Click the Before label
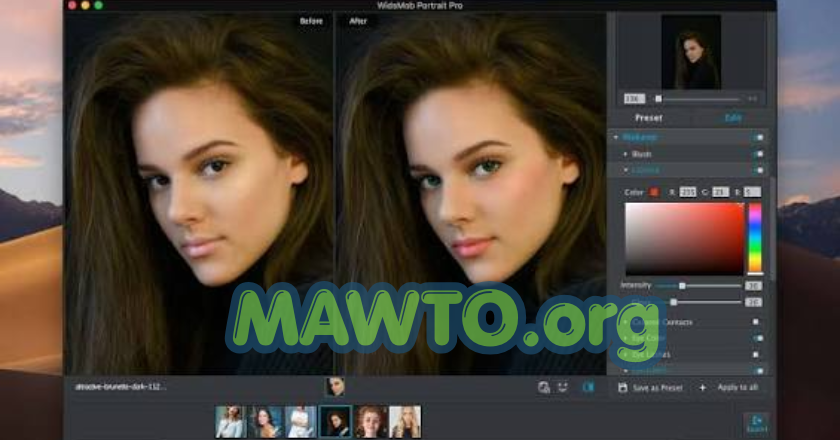 pos(311,21)
